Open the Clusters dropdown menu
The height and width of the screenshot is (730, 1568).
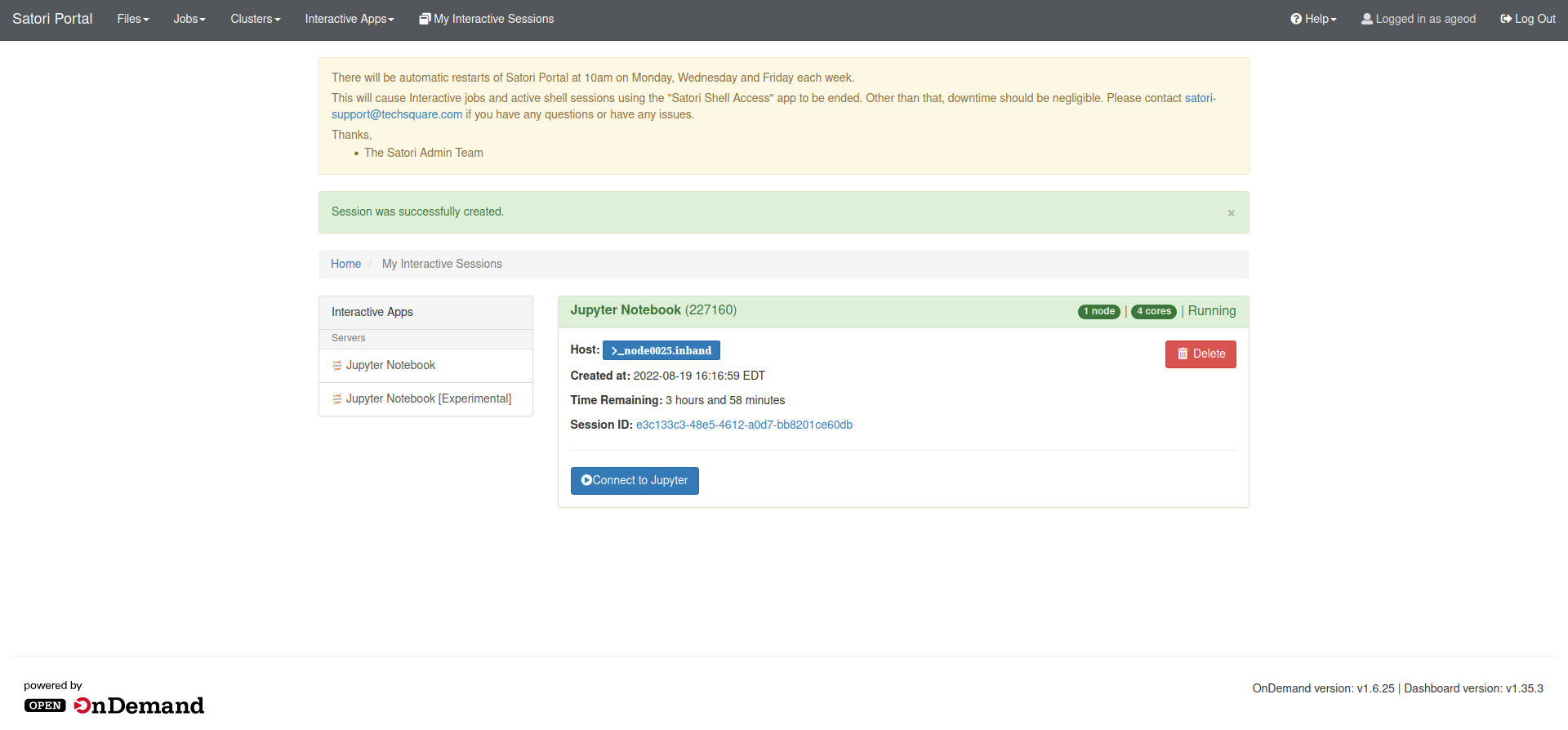(x=256, y=19)
